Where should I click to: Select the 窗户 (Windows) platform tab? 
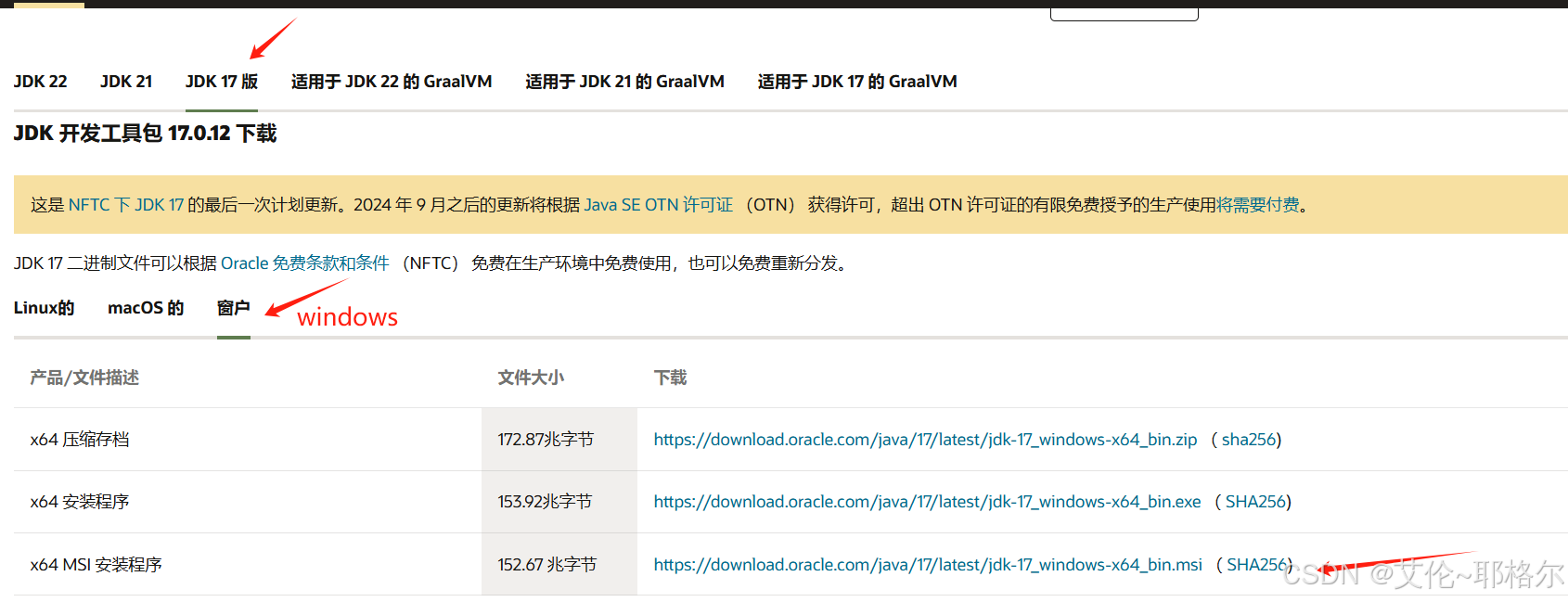click(234, 308)
